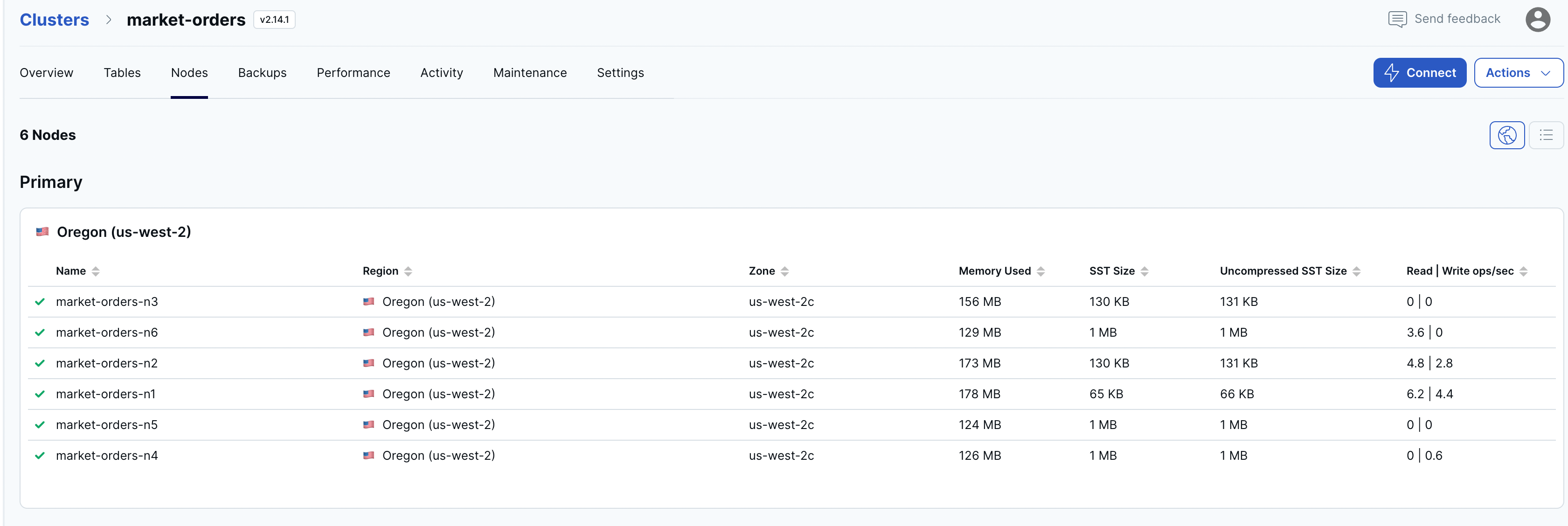Open the Actions dropdown
This screenshot has height=526, width=1568.
pos(1518,72)
